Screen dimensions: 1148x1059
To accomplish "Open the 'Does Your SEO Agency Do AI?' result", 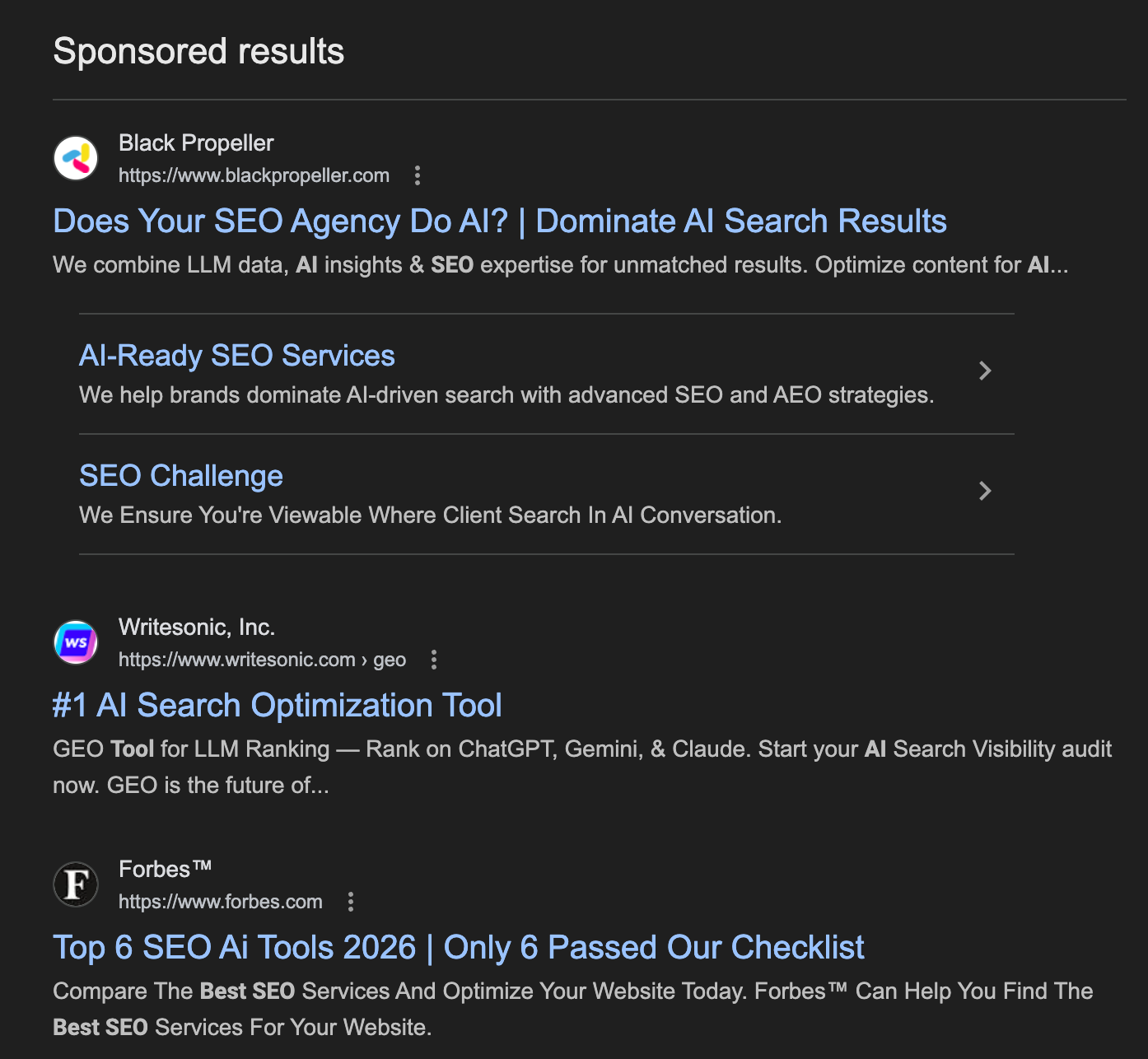I will pyautogui.click(x=499, y=221).
